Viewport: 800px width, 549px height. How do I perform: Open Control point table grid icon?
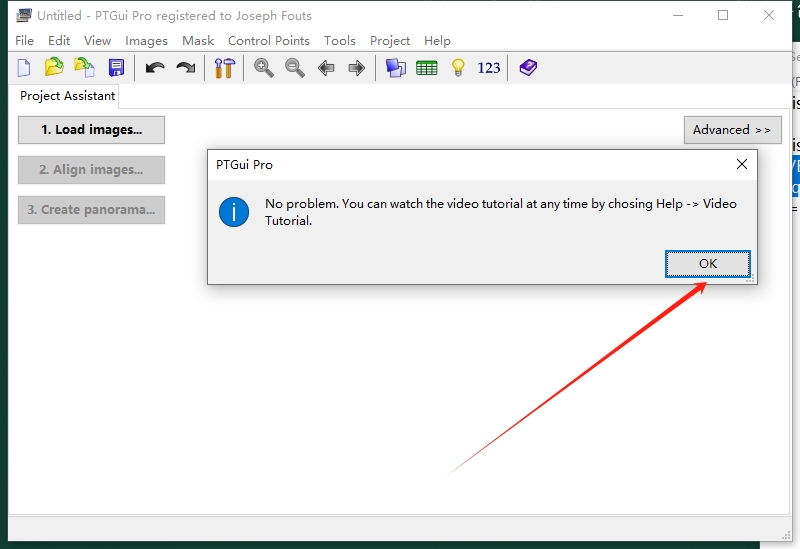click(x=427, y=68)
